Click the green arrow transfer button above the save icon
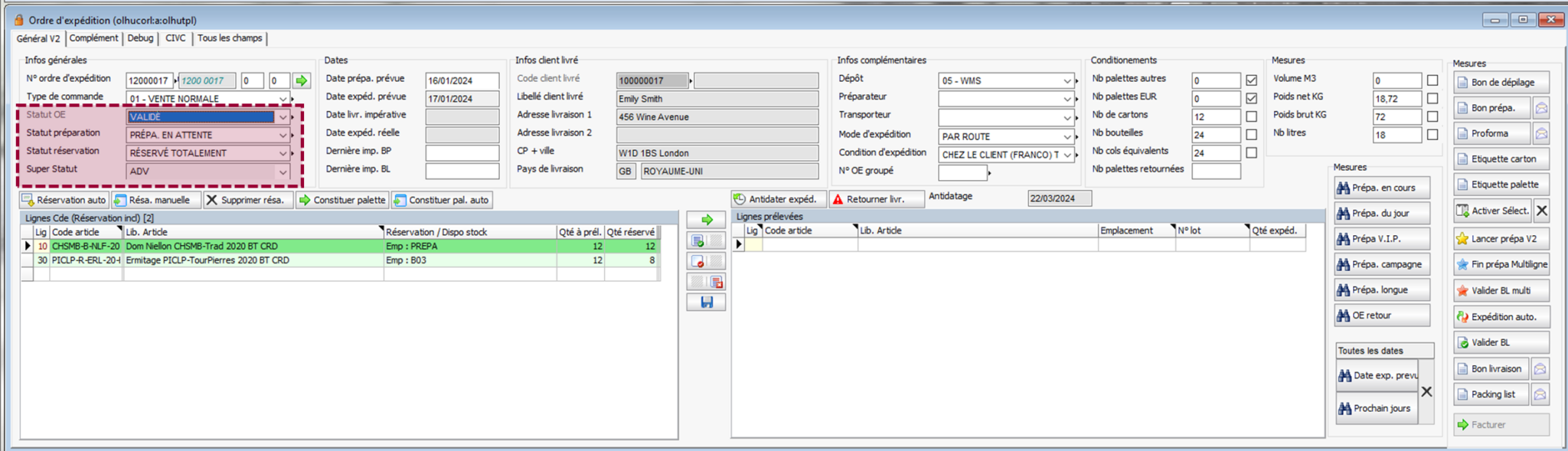 pos(706,220)
